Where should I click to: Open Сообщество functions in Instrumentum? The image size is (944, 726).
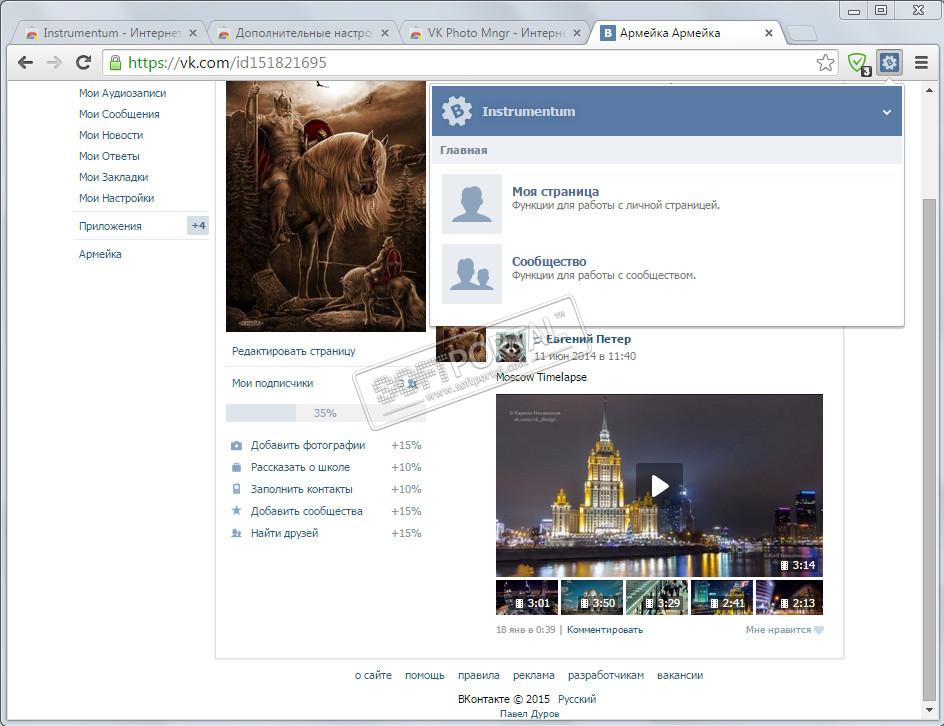coord(548,262)
